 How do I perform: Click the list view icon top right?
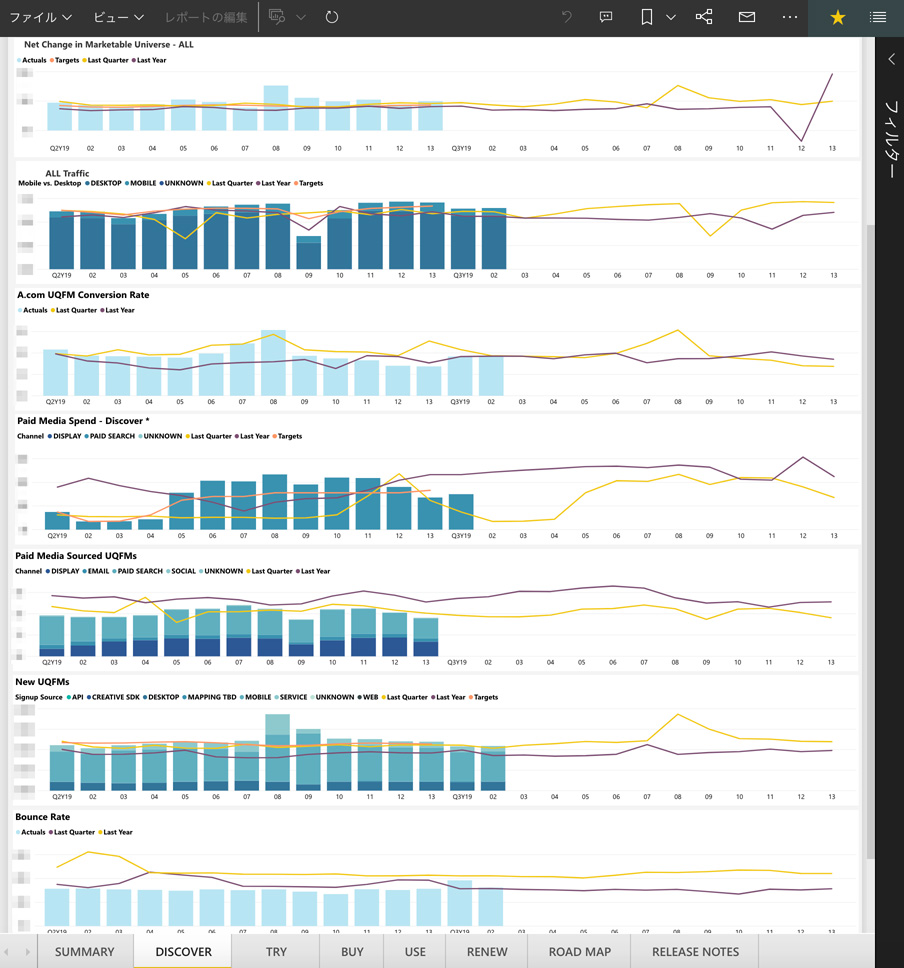point(878,17)
